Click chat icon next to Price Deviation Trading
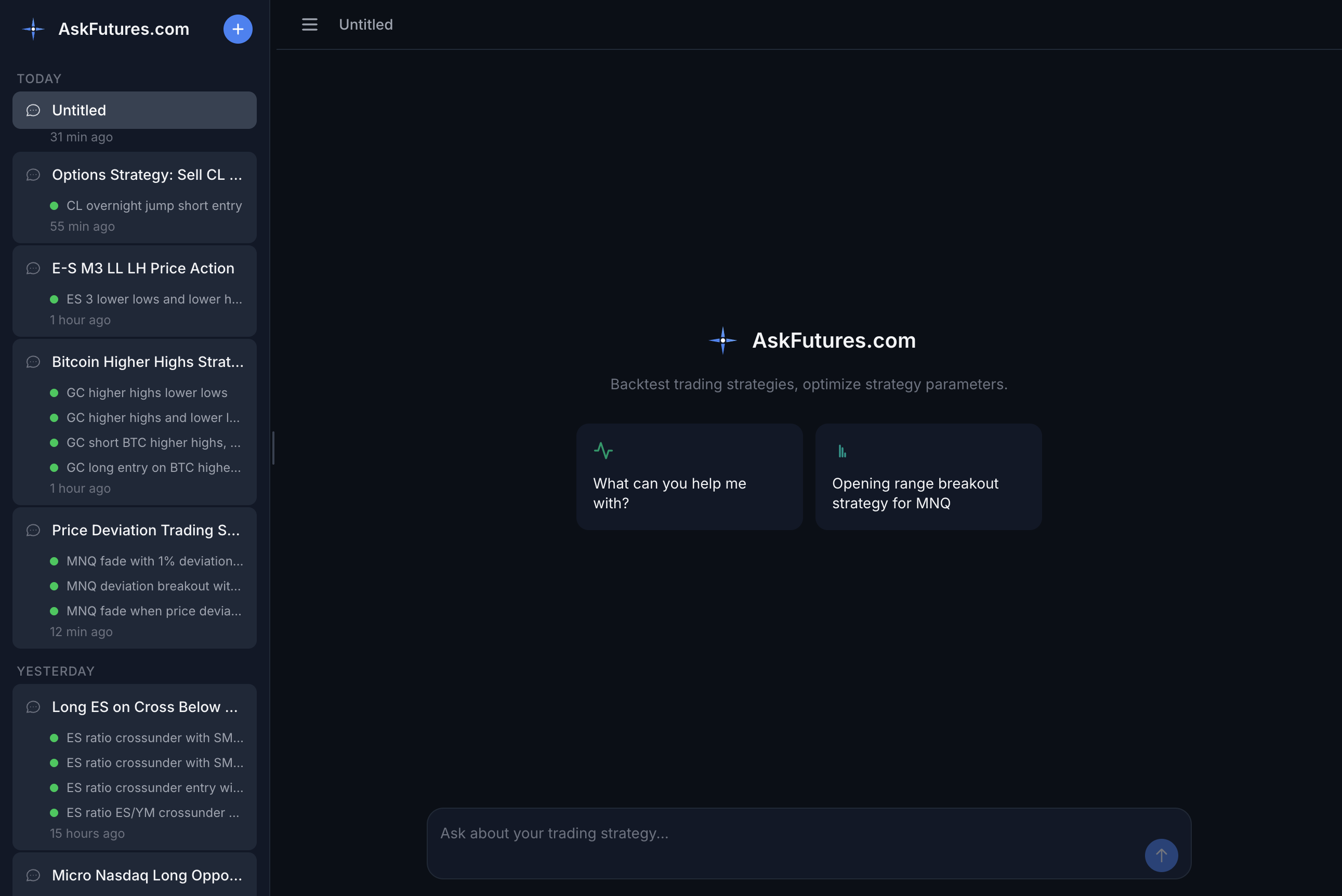Screen dimensions: 1342x896 tap(33, 530)
